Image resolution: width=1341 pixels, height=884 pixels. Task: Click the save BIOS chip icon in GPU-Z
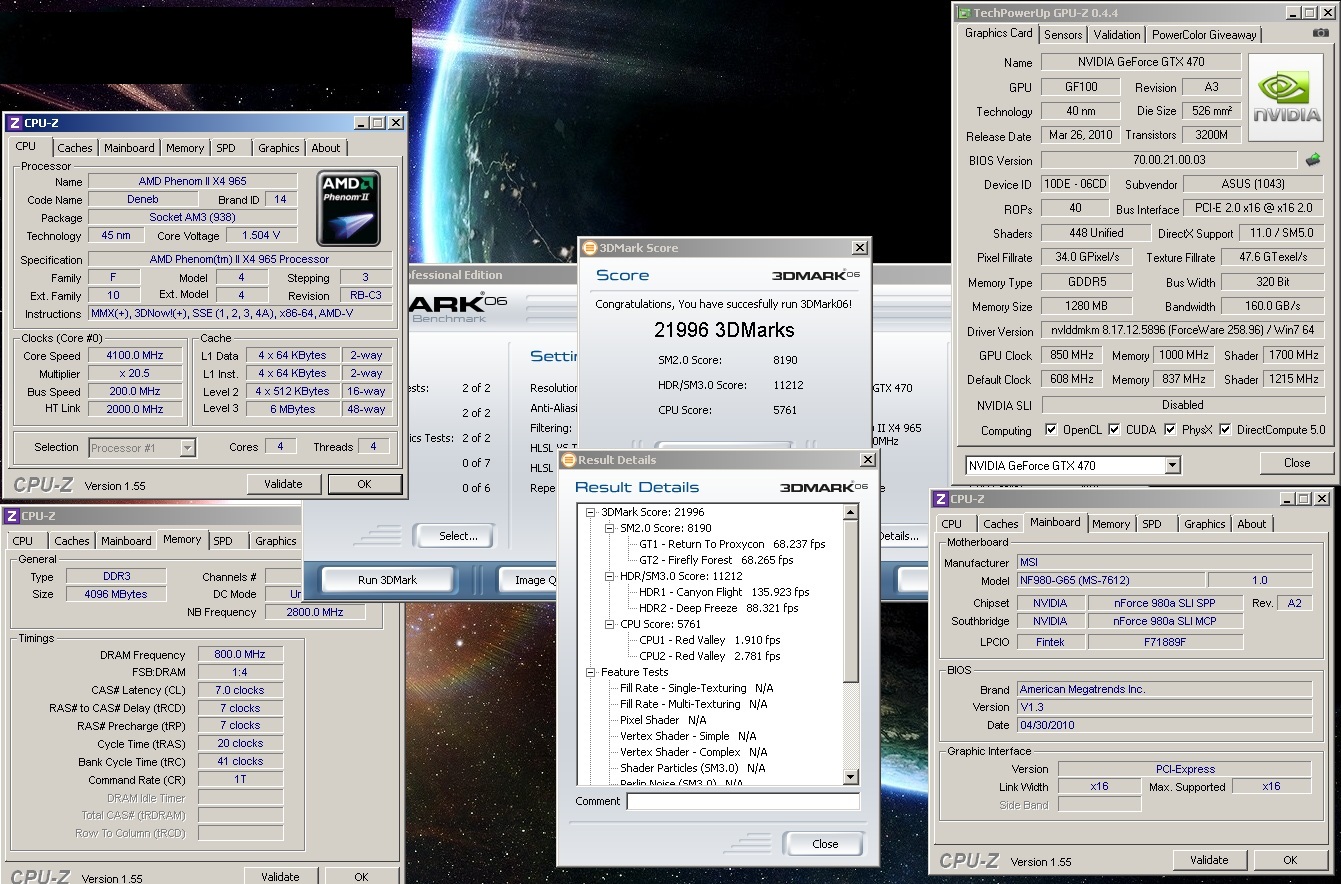[1313, 159]
